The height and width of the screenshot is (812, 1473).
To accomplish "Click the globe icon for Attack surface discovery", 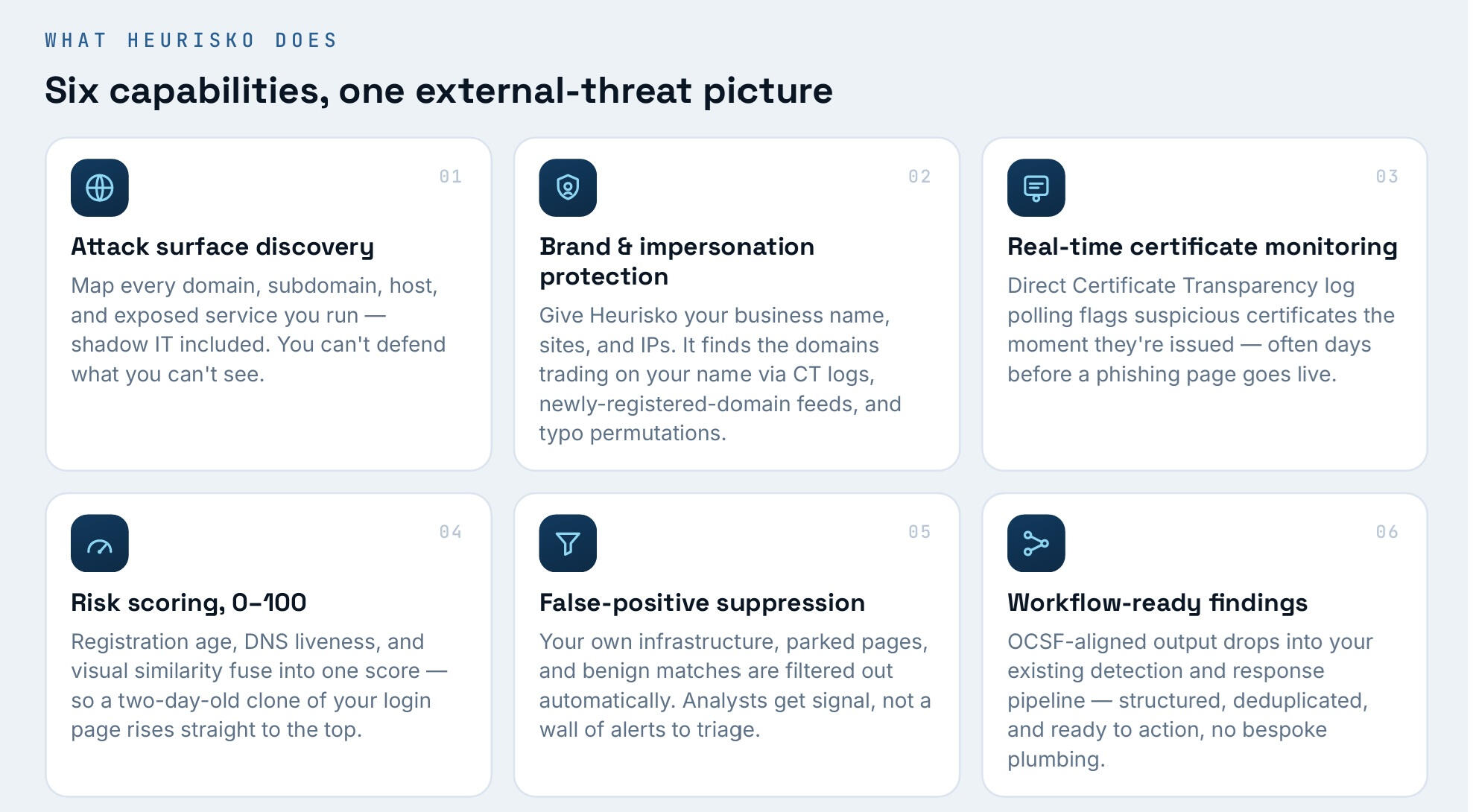I will (x=100, y=188).
